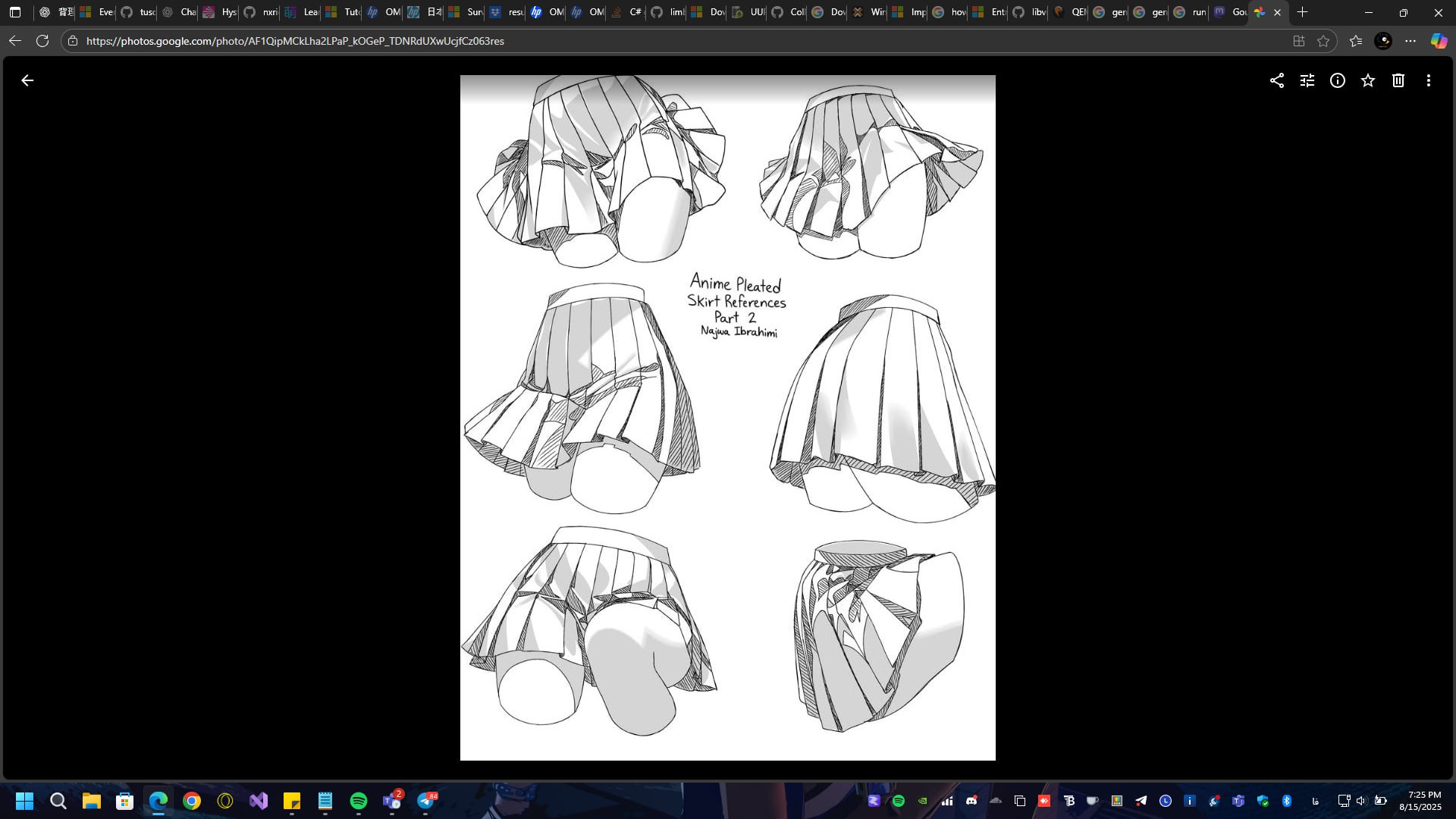Show photo Info panel

[x=1338, y=80]
